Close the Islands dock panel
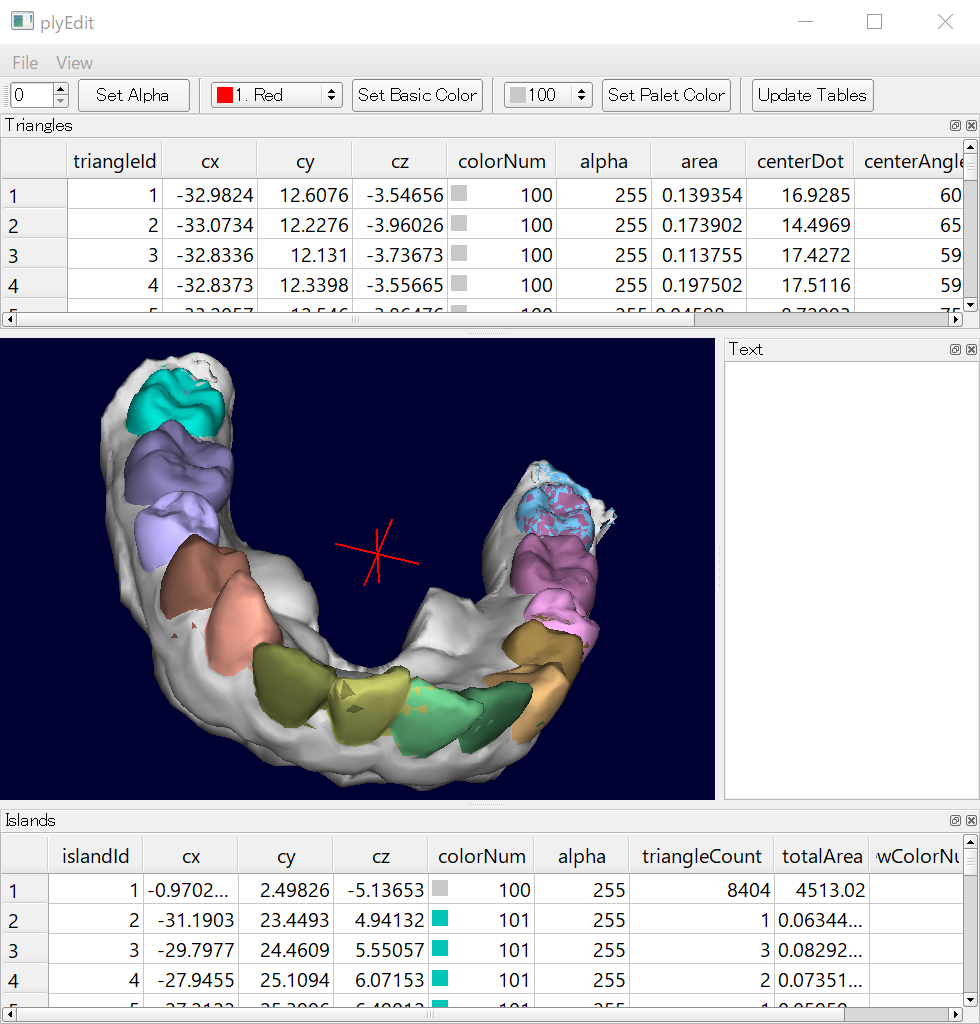The height and width of the screenshot is (1024, 980). [970, 821]
